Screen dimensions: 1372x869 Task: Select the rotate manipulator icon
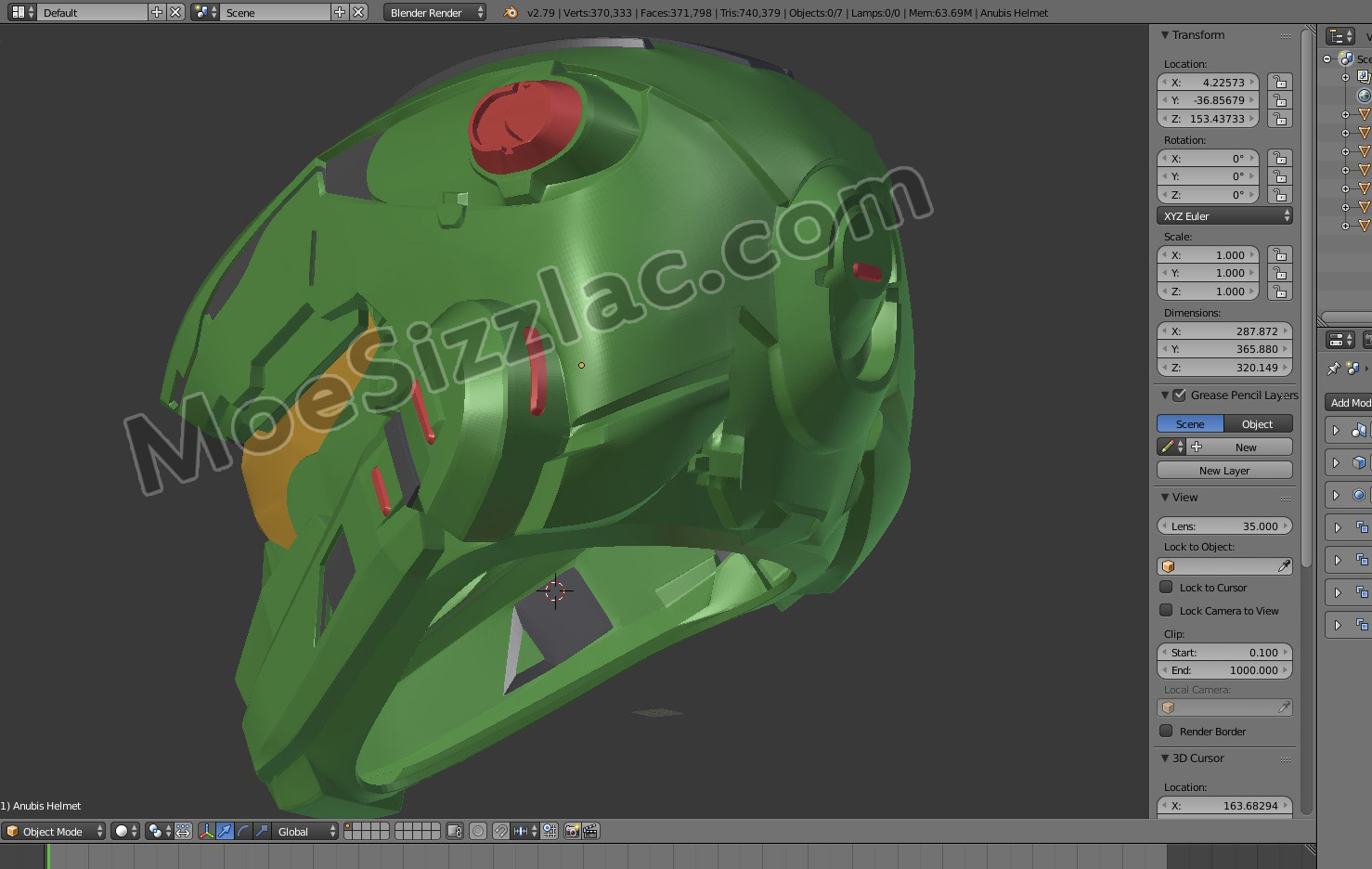coord(243,831)
